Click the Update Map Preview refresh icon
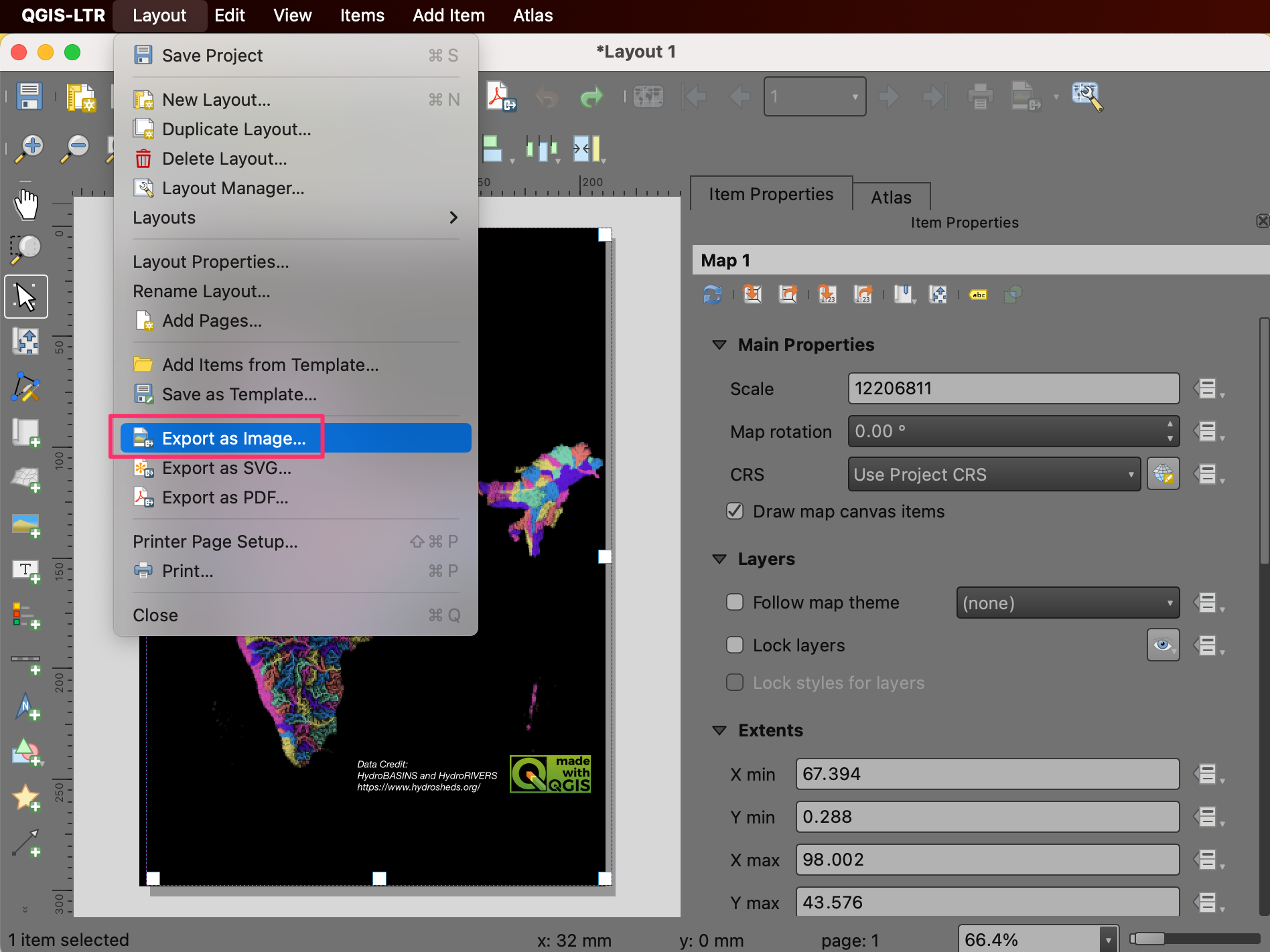Image resolution: width=1270 pixels, height=952 pixels. pos(712,295)
